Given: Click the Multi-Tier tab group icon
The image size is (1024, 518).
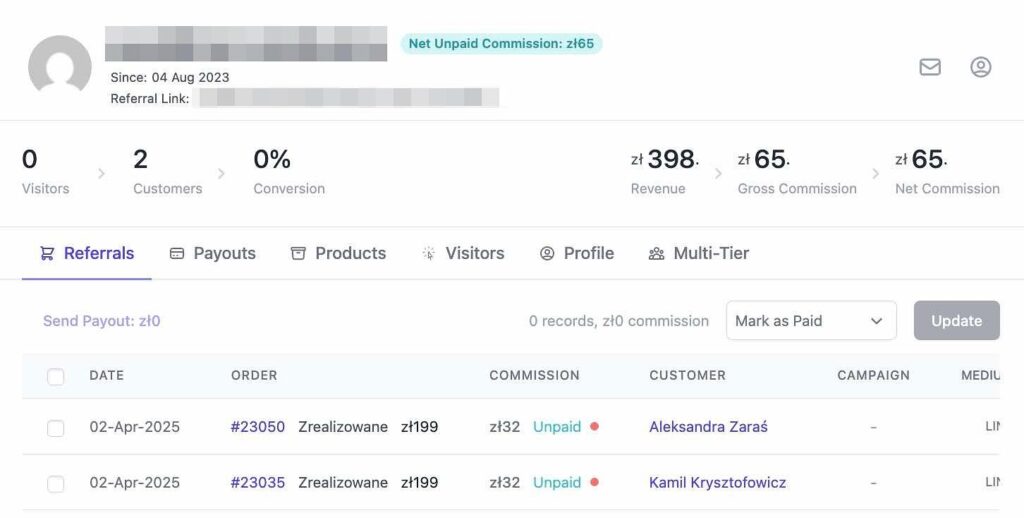Looking at the screenshot, I should pos(656,253).
